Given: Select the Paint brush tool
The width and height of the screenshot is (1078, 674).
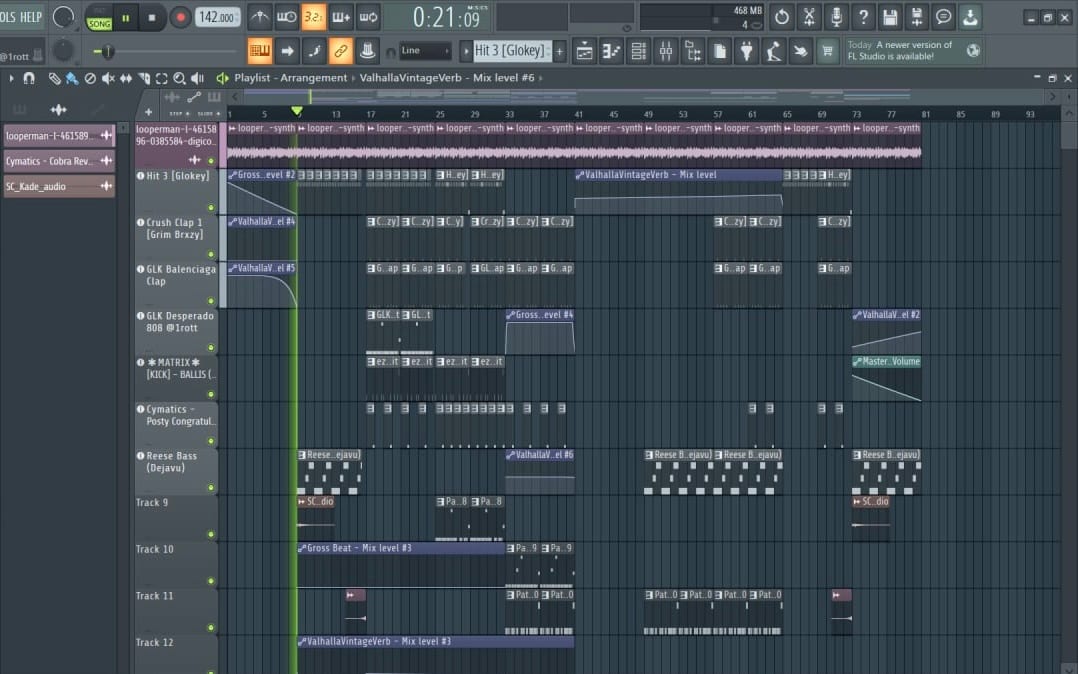Looking at the screenshot, I should coord(72,78).
